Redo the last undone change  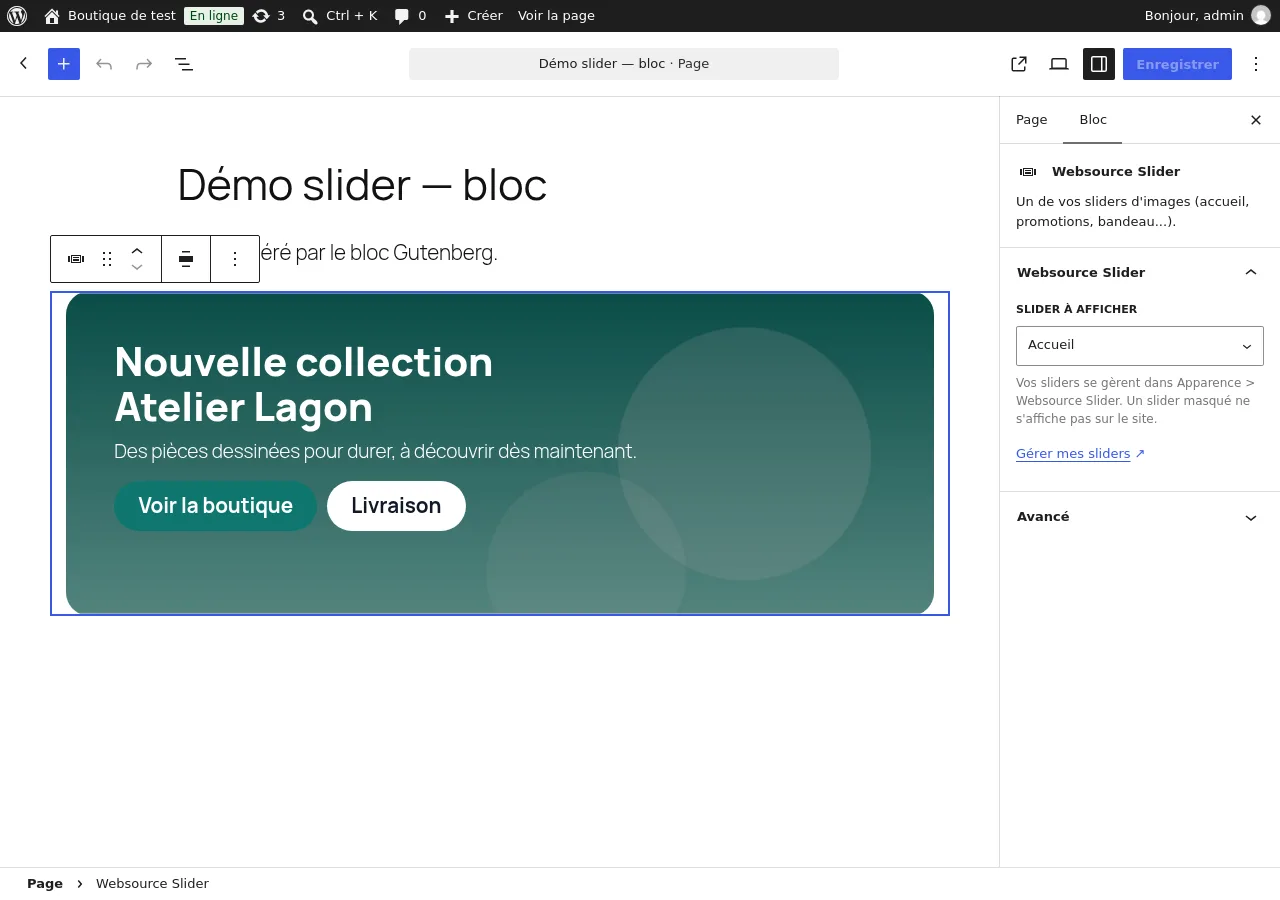point(144,64)
